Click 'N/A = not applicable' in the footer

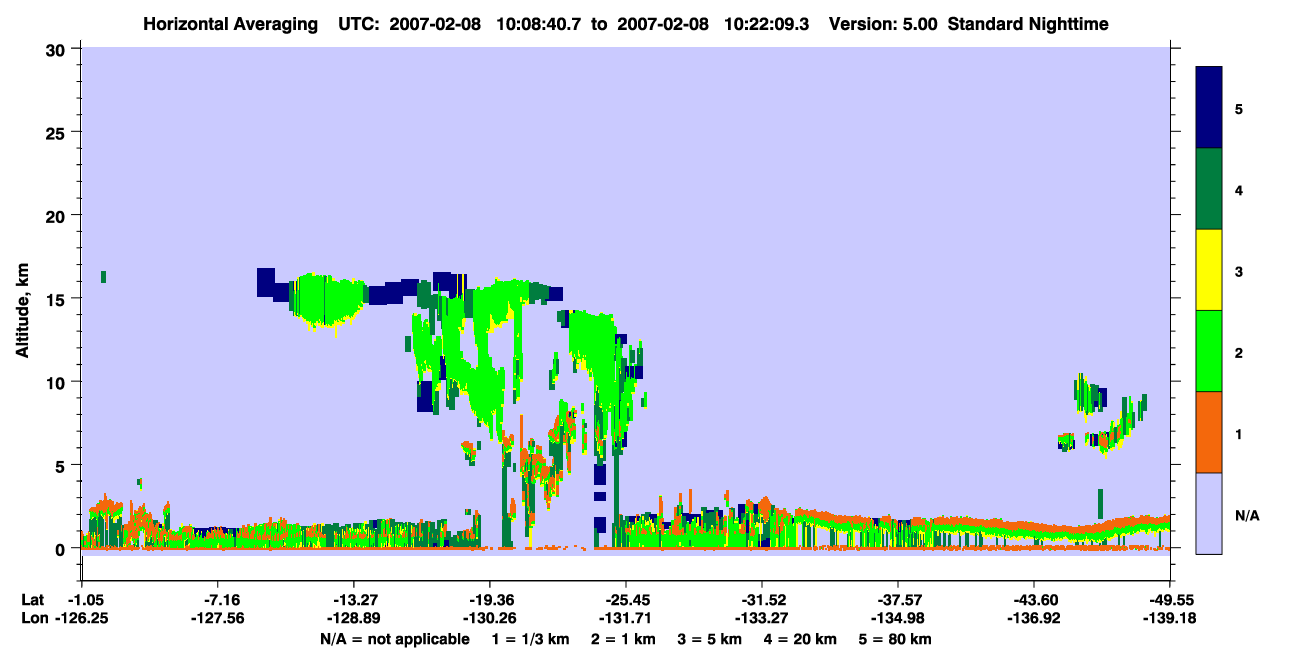[395, 639]
